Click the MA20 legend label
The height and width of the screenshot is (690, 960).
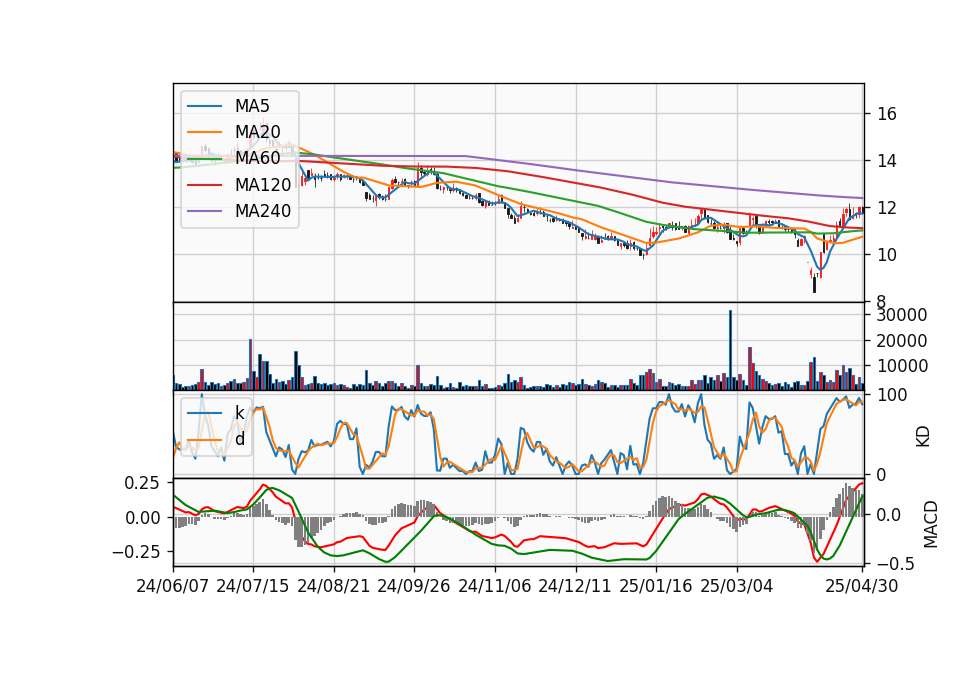[x=257, y=132]
